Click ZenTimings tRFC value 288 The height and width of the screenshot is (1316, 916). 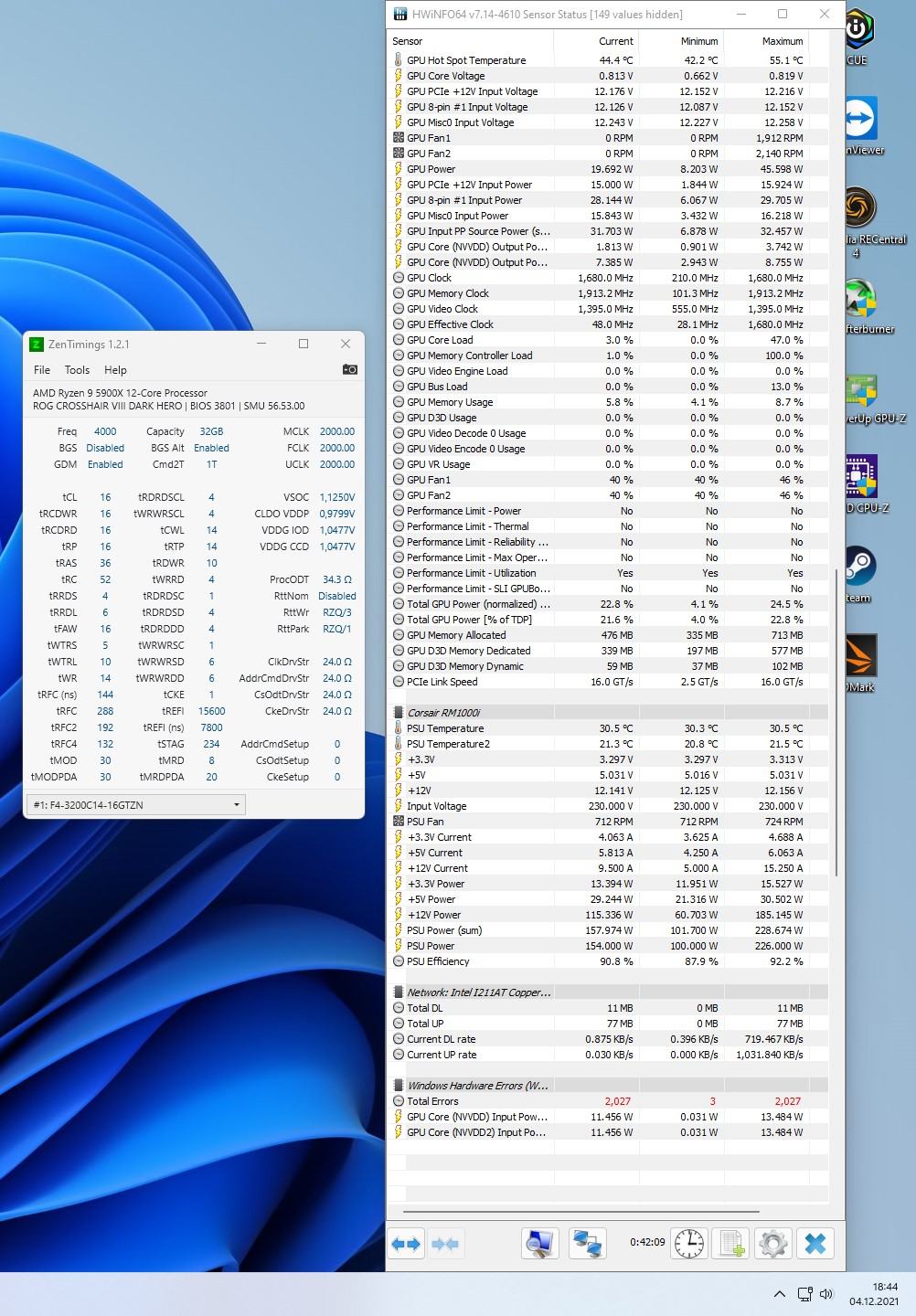pyautogui.click(x=105, y=711)
